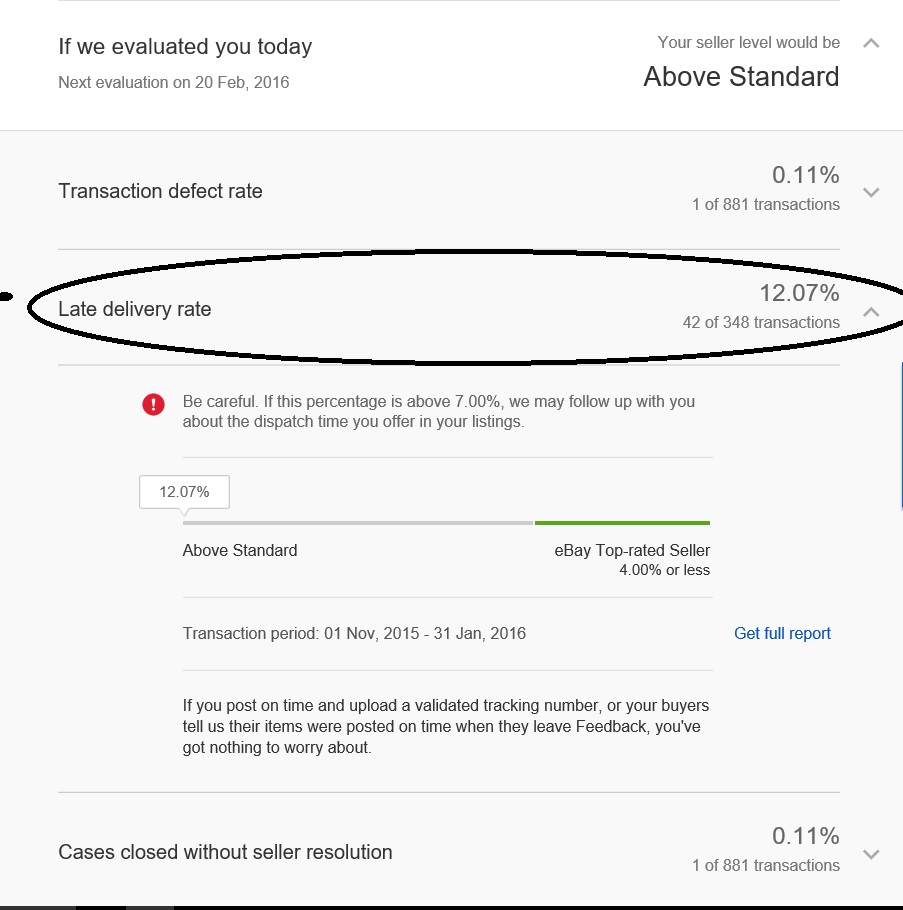Open the Get full report link
Viewport: 903px width, 910px height.
pos(782,633)
